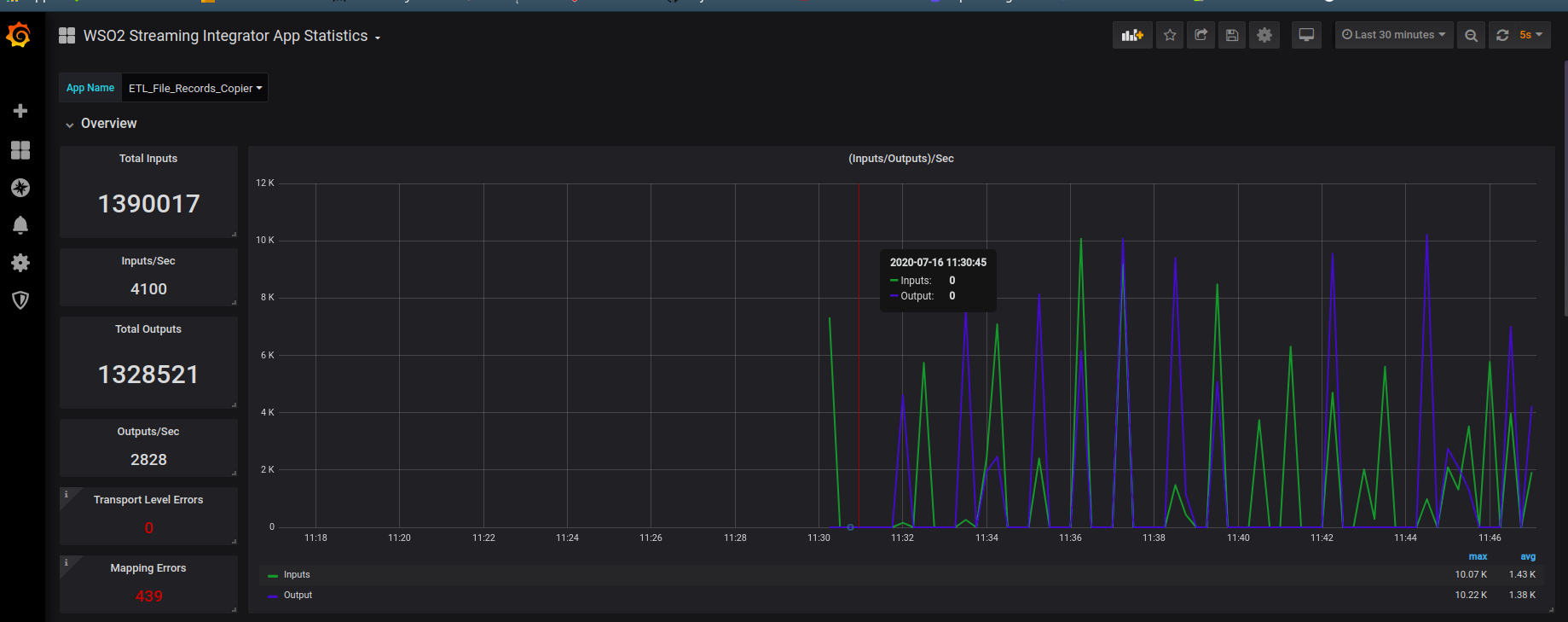
Task: Collapse the Overview row
Action: (101, 124)
